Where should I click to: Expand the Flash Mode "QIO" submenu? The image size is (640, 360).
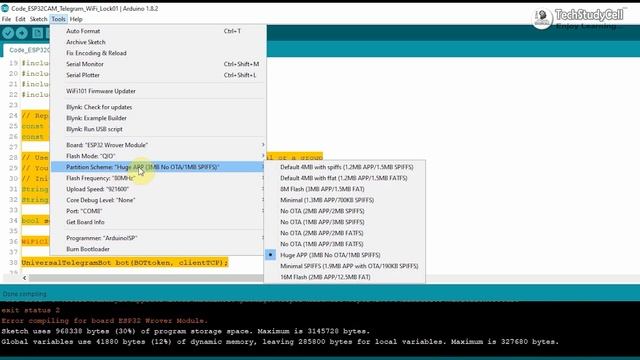pos(158,156)
